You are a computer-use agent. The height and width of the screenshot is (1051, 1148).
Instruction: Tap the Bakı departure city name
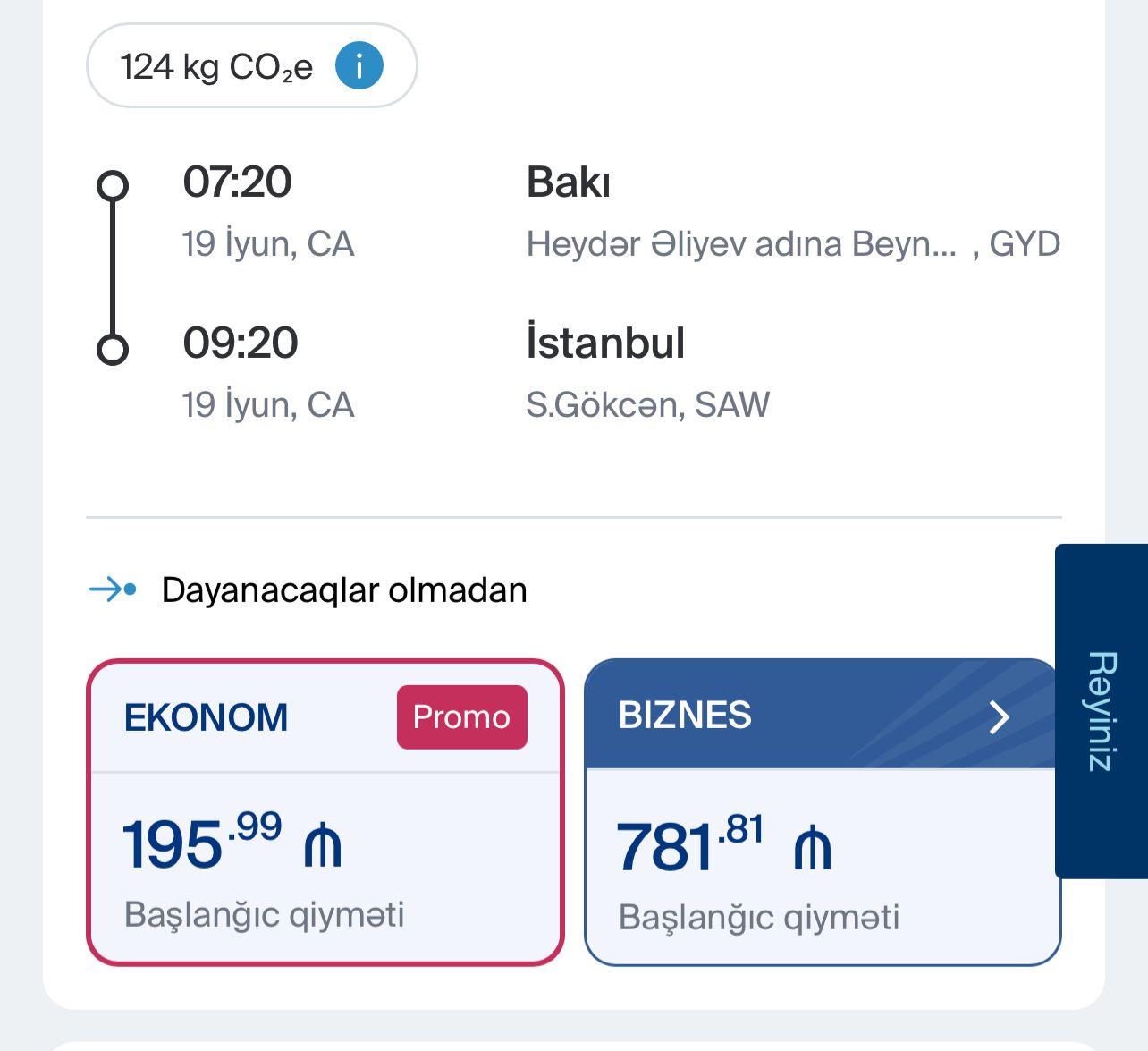[x=569, y=182]
